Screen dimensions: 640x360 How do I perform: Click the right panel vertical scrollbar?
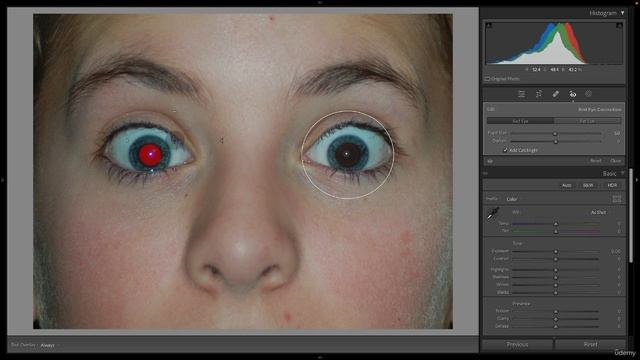[x=631, y=216]
